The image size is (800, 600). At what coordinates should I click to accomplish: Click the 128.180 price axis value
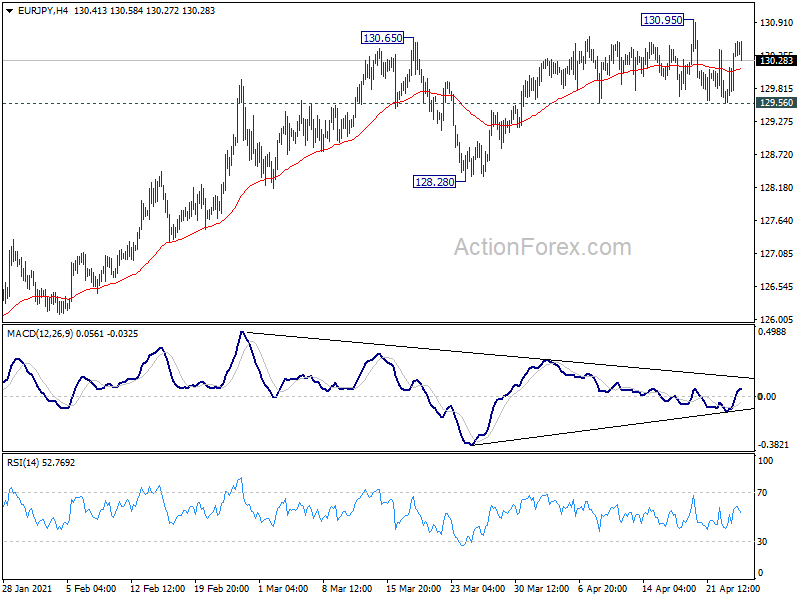776,188
